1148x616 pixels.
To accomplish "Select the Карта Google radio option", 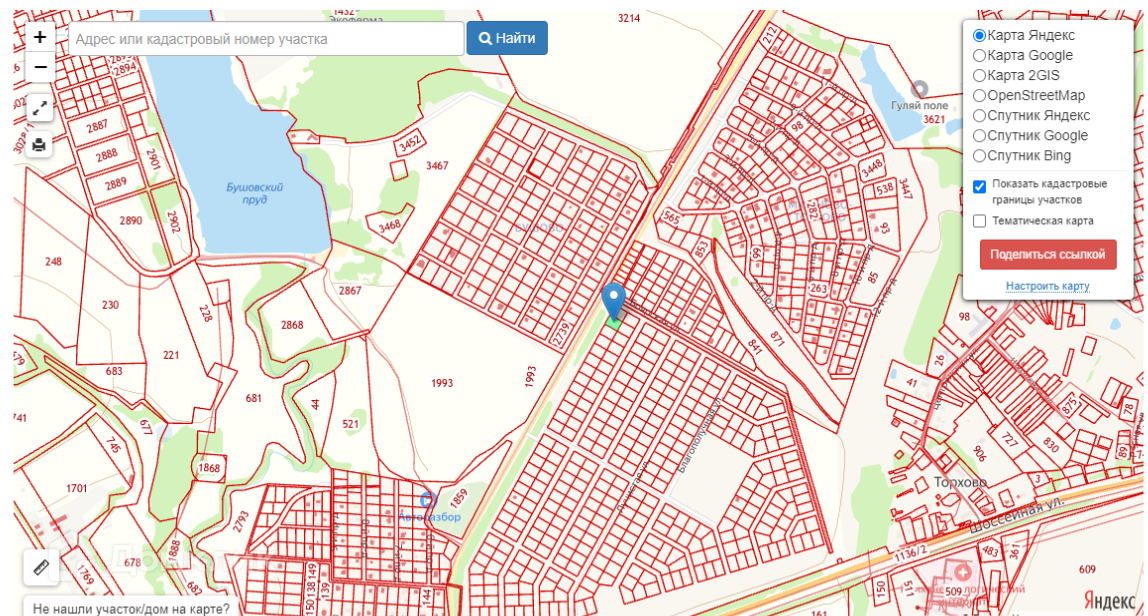I will click(980, 56).
